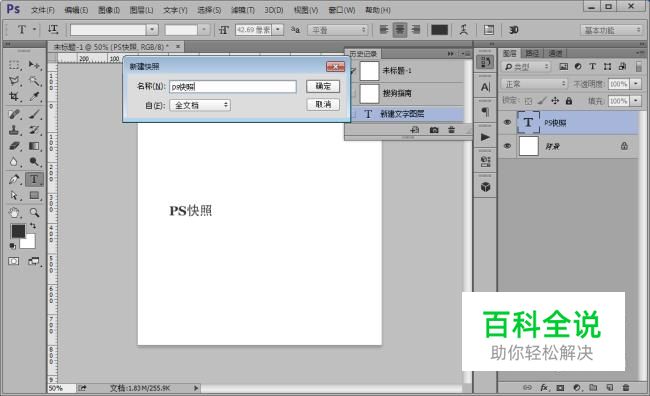Image resolution: width=650 pixels, height=396 pixels.
Task: Open the font family dropdown
Action: coord(152,29)
